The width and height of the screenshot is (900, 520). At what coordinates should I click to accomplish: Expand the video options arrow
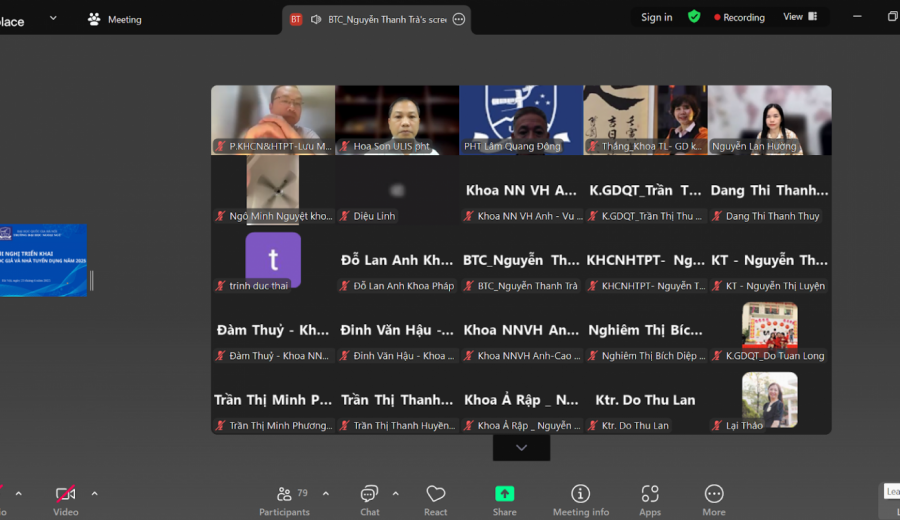95,494
